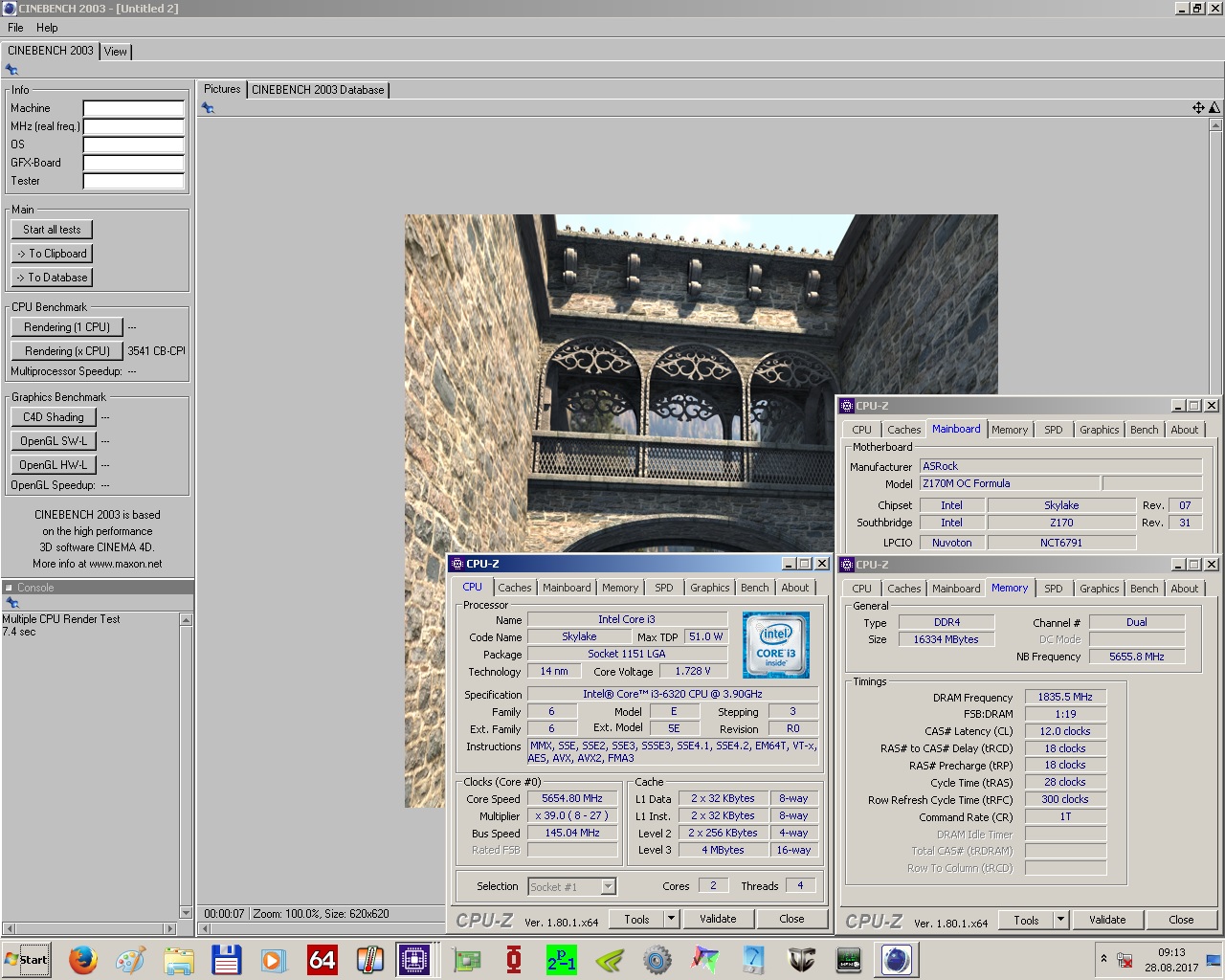Click the Machine input field
This screenshot has height=980, width=1225.
[133, 108]
